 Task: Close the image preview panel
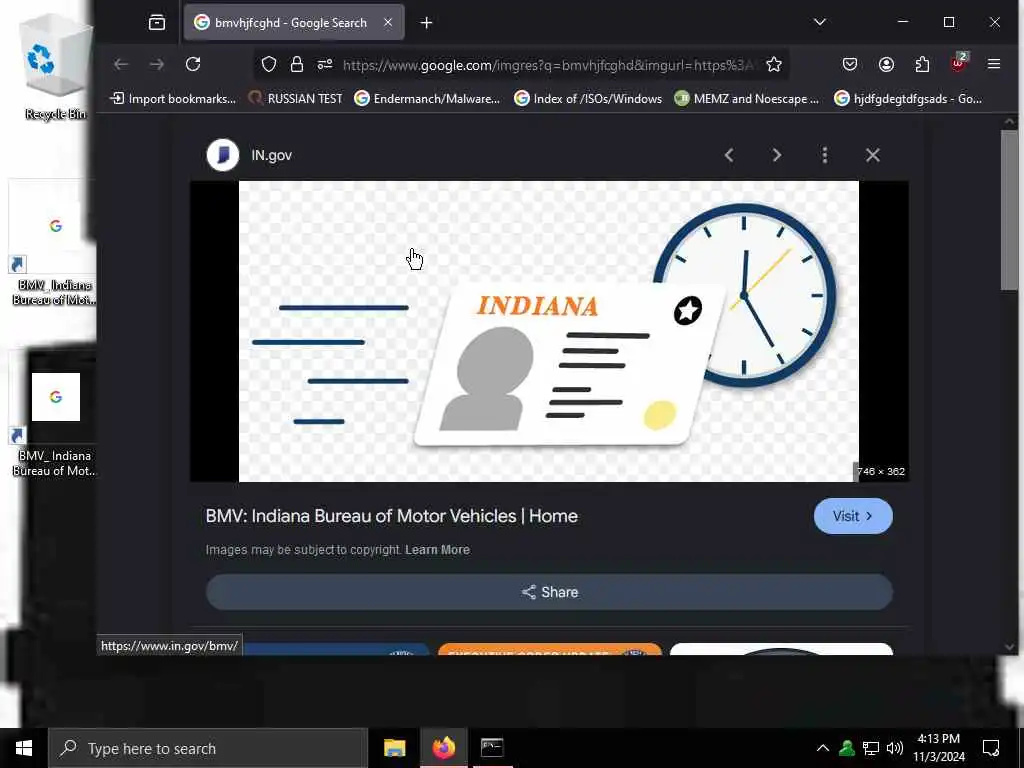pyautogui.click(x=872, y=155)
